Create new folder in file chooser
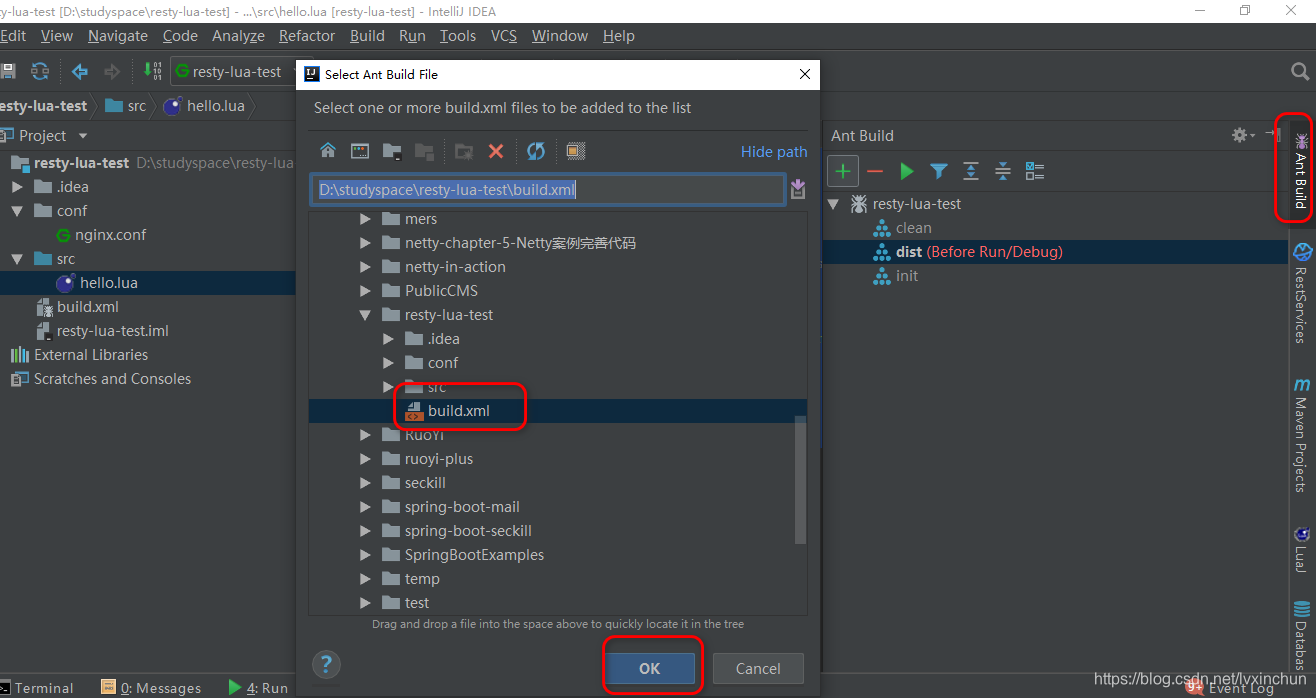1316x698 pixels. click(x=464, y=151)
